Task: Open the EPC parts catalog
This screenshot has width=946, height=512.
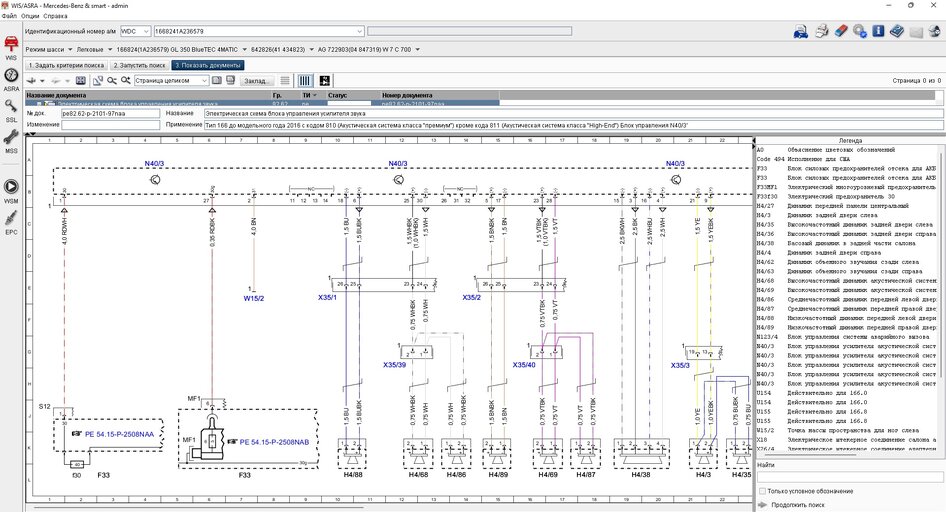Action: pyautogui.click(x=11, y=218)
